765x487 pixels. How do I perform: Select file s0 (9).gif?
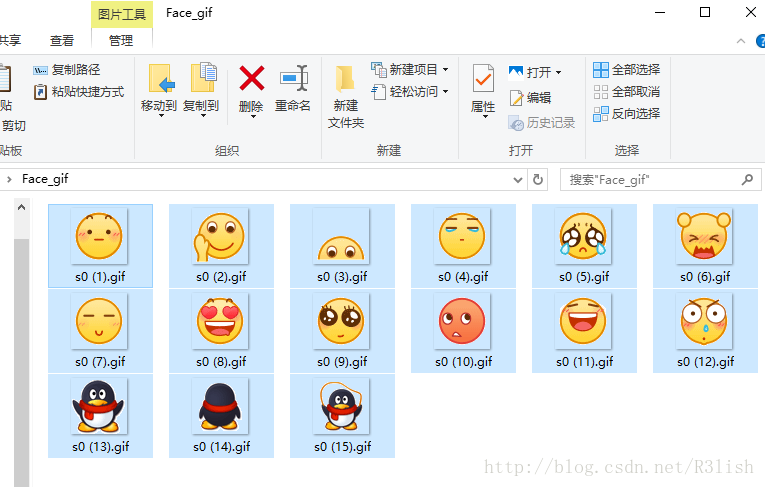coord(342,331)
